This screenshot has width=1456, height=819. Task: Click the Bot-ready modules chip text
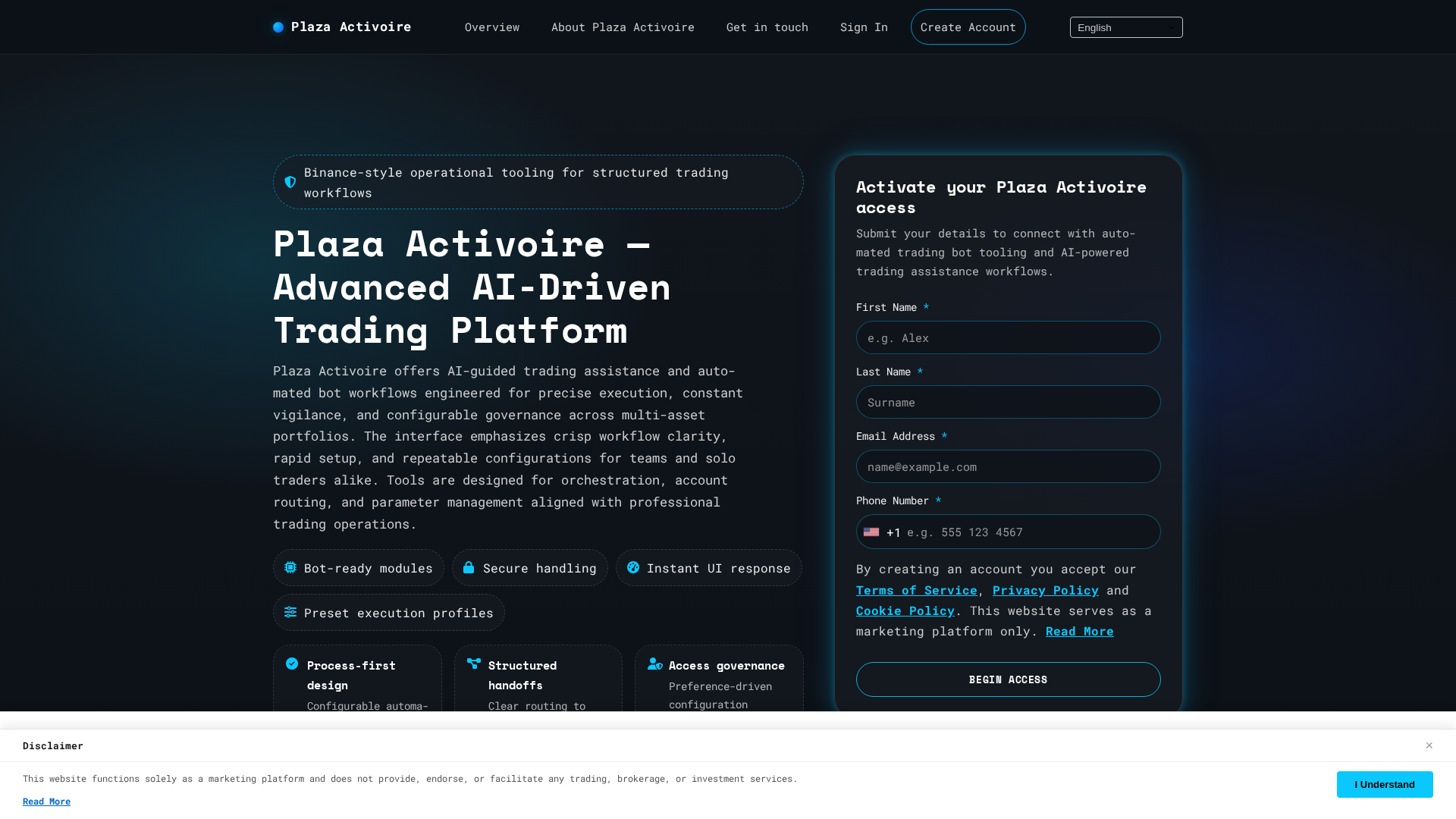[x=368, y=568]
